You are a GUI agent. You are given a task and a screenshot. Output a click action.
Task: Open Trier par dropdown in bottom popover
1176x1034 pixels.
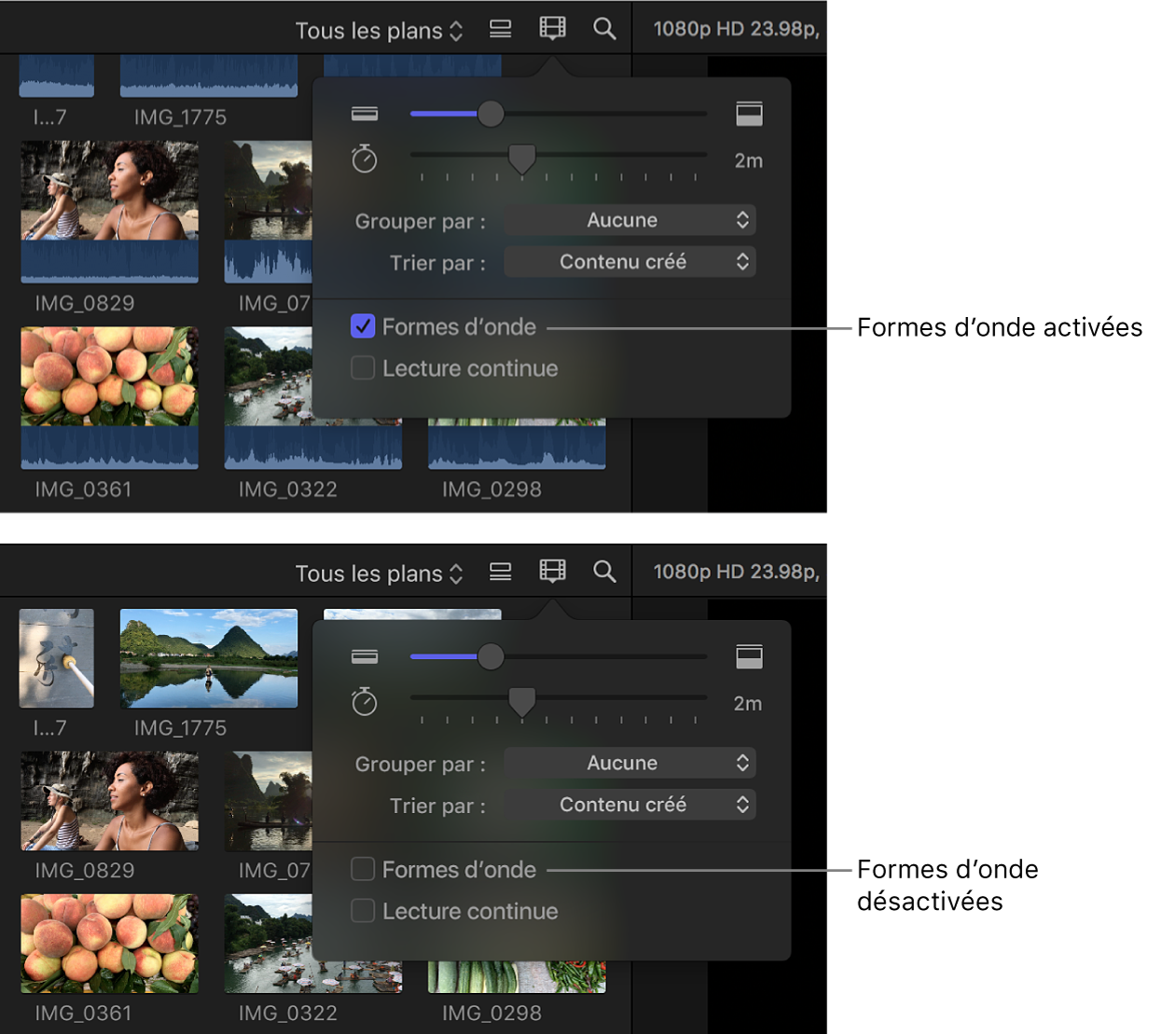tap(630, 805)
